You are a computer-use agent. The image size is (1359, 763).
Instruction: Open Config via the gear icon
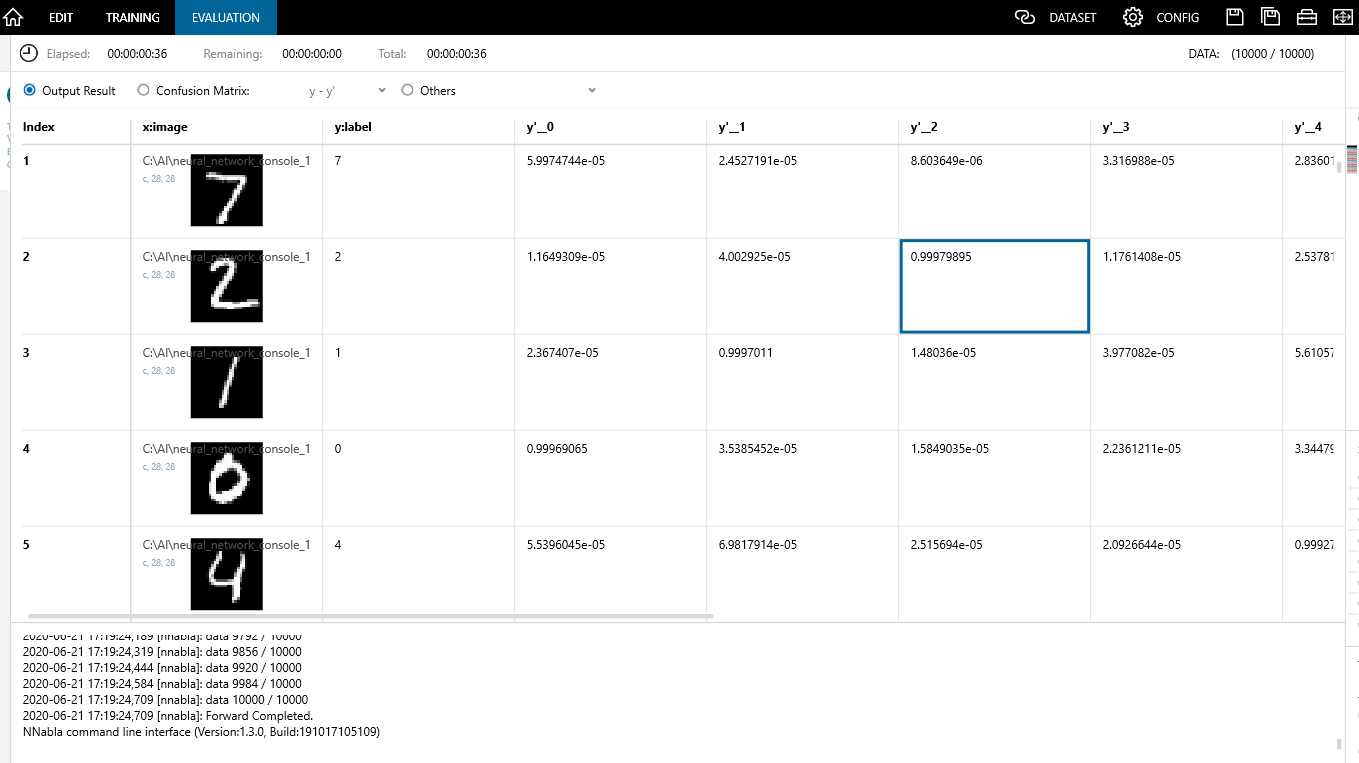click(x=1133, y=17)
